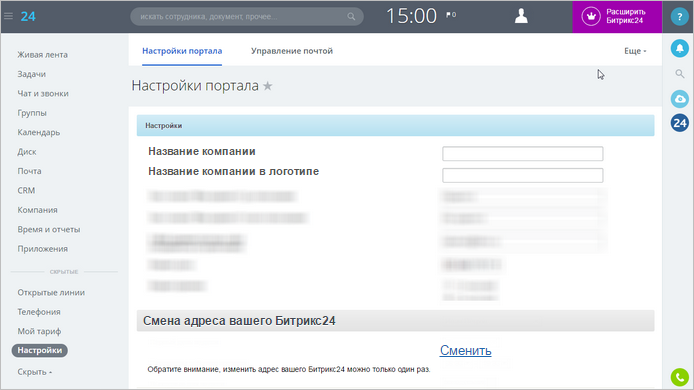Open Открытые линии in sidebar
This screenshot has height=390, width=694.
[51, 293]
